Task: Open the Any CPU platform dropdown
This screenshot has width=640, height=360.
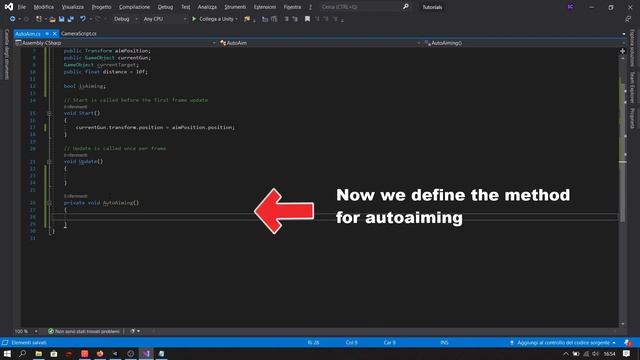Action: click(x=165, y=19)
